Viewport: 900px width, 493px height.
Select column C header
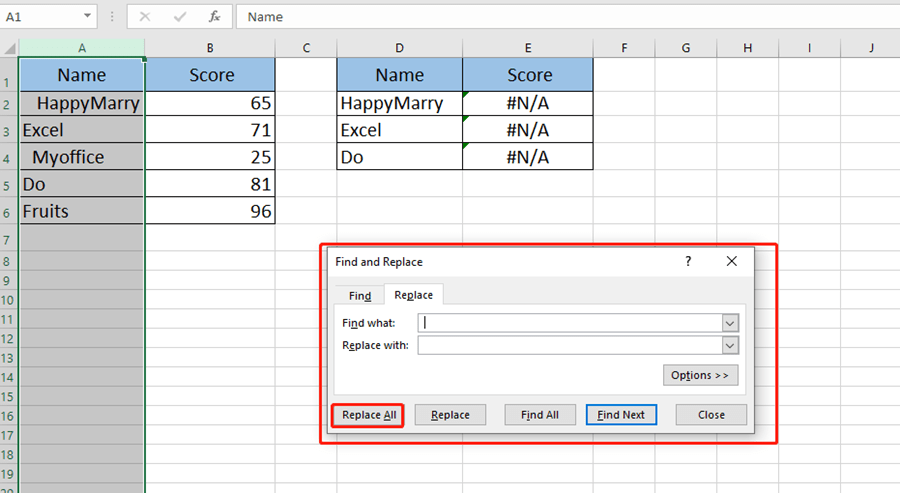(306, 48)
